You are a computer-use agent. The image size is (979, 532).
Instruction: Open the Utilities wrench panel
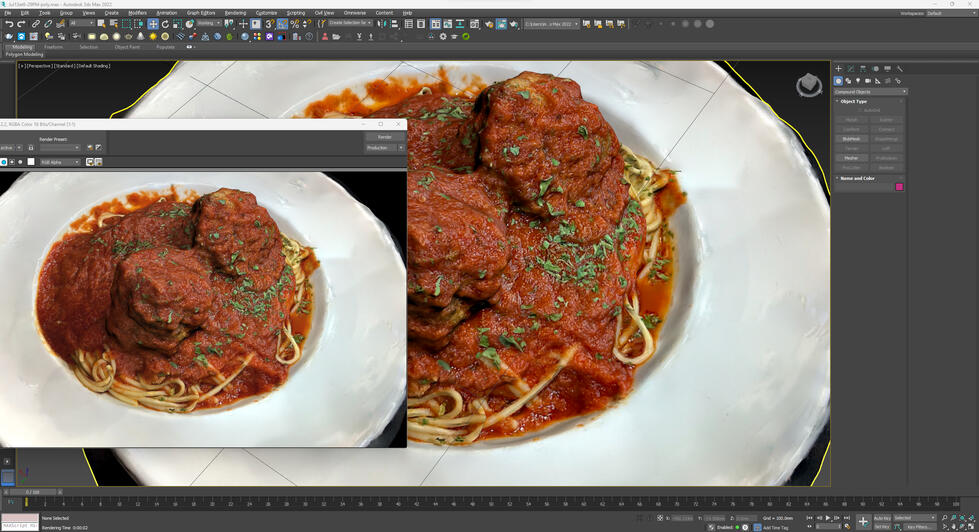coord(899,69)
